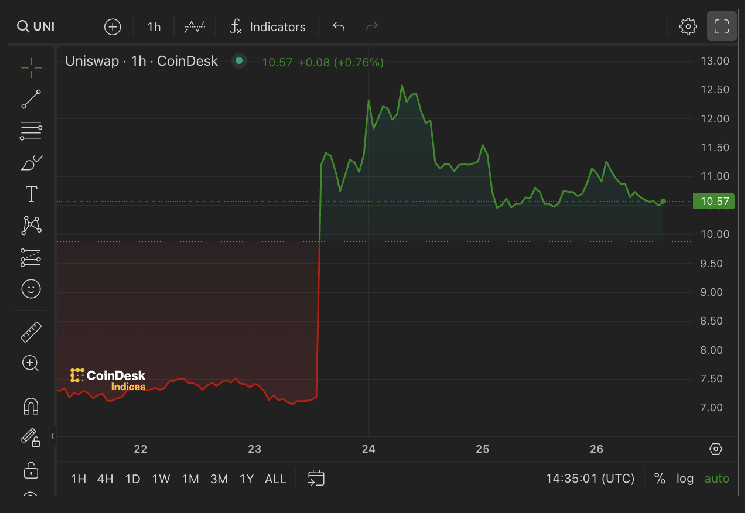Click the fullscreen mode button
This screenshot has width=745, height=513.
pos(721,26)
